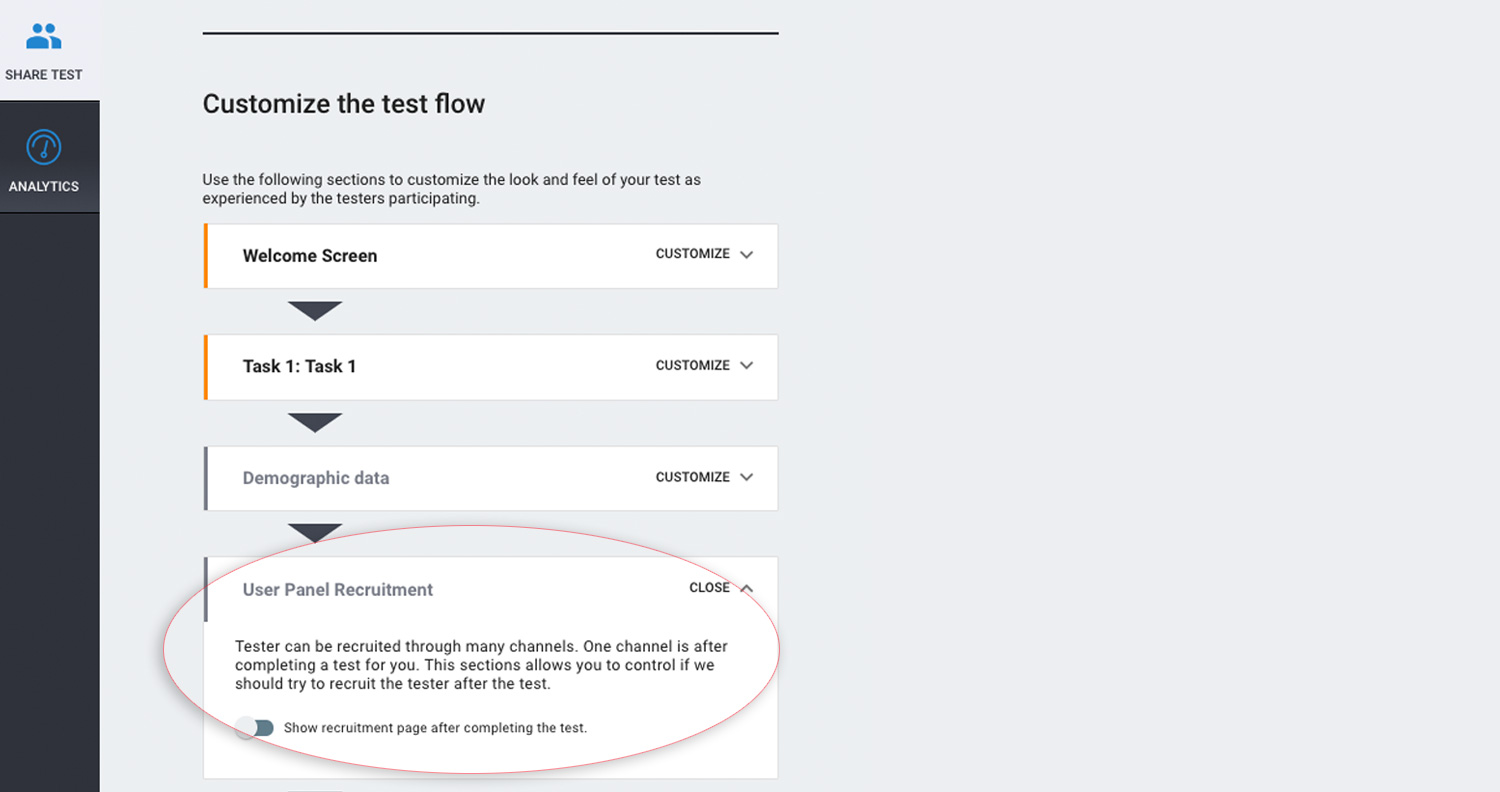Click the Customize the test flow heading

344,104
